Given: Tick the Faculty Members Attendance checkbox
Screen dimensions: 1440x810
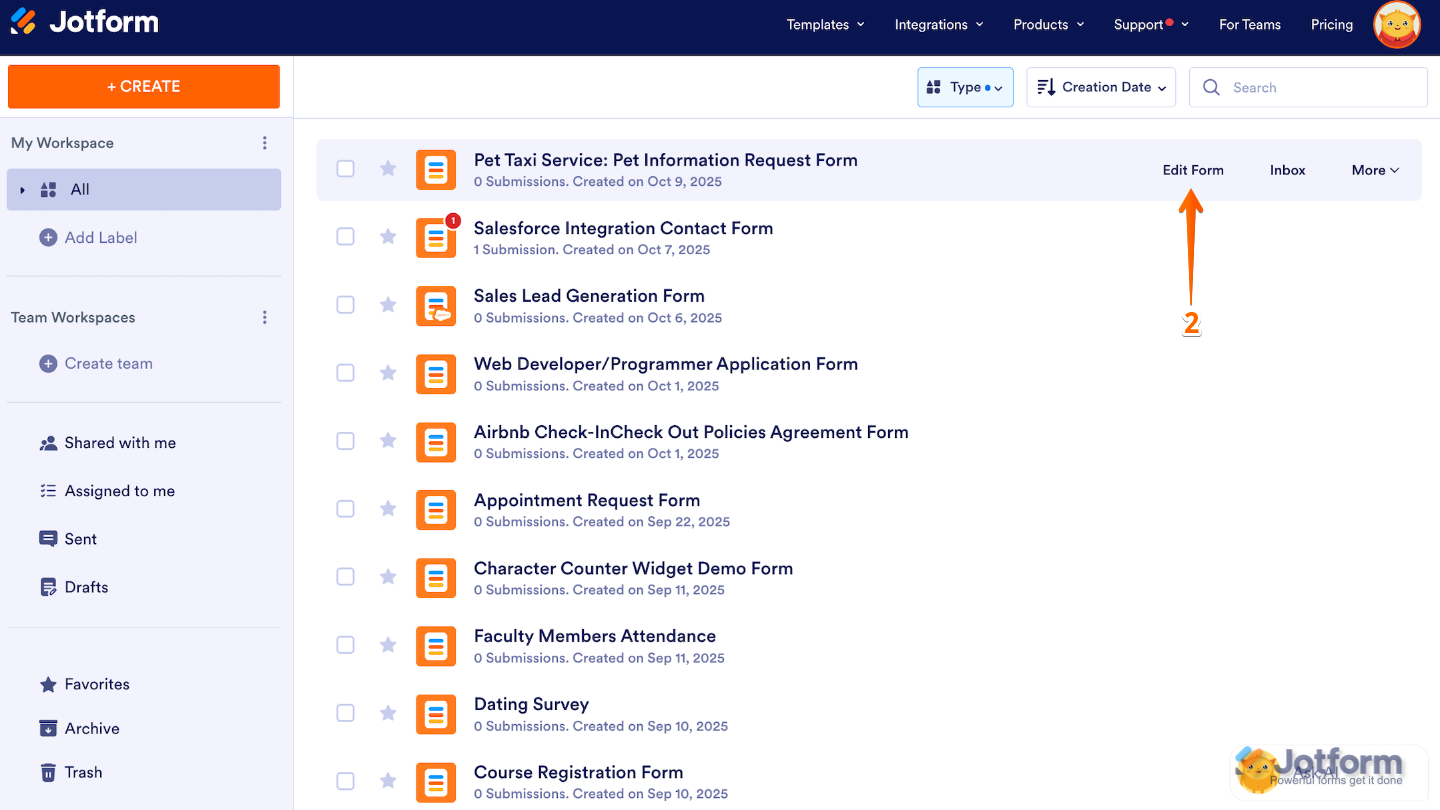Looking at the screenshot, I should [x=345, y=645].
